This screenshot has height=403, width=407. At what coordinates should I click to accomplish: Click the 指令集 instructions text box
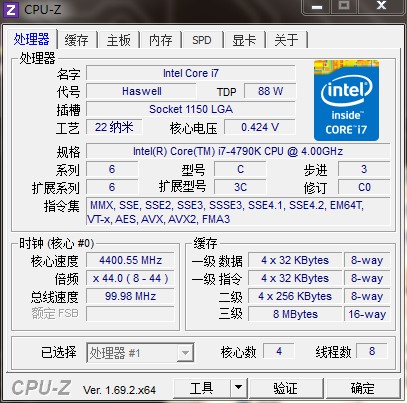[x=238, y=212]
